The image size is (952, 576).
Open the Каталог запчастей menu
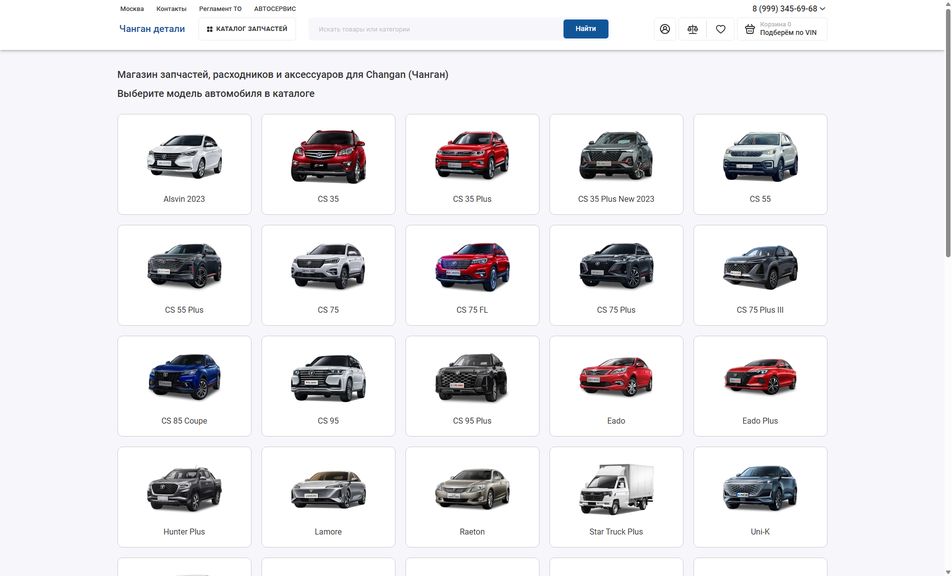(247, 29)
